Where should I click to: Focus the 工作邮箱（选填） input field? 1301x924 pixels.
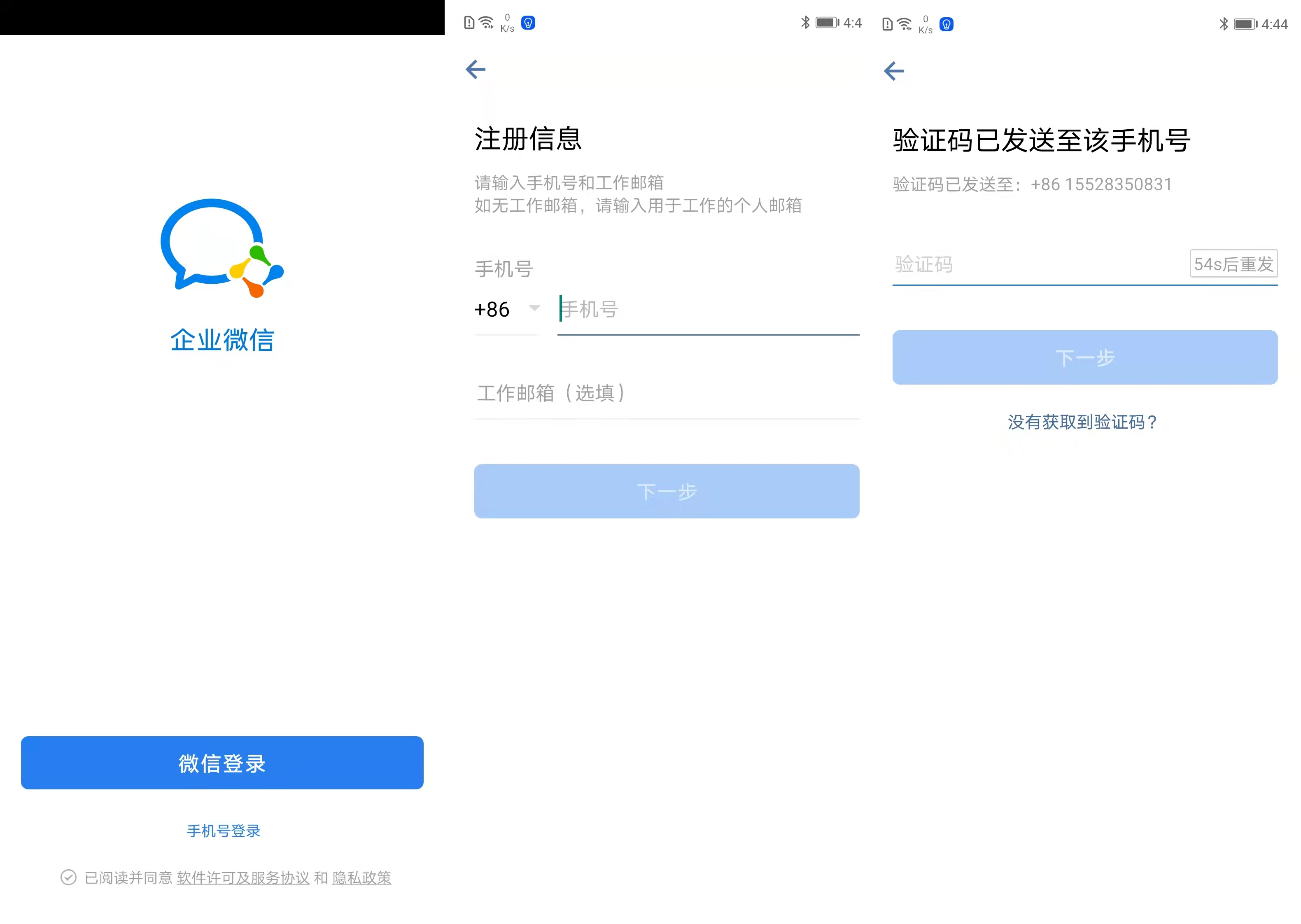pos(667,393)
